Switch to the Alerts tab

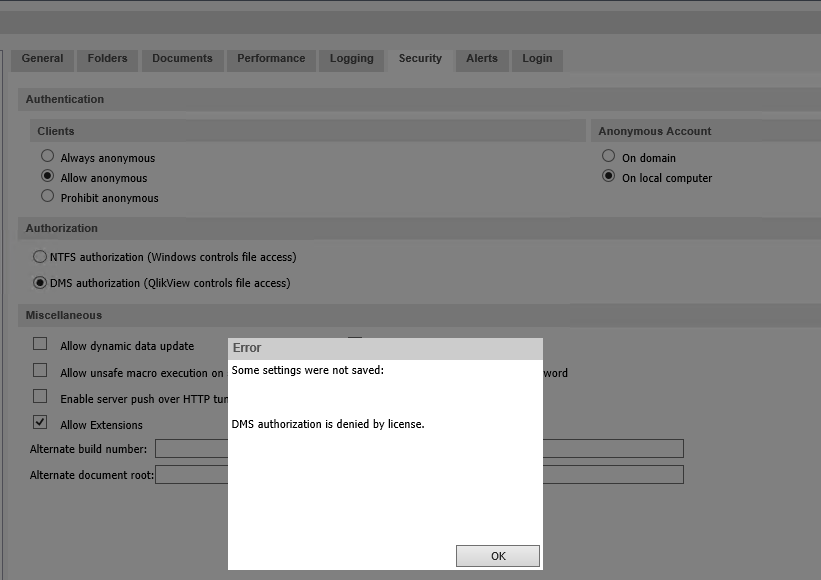(x=482, y=59)
